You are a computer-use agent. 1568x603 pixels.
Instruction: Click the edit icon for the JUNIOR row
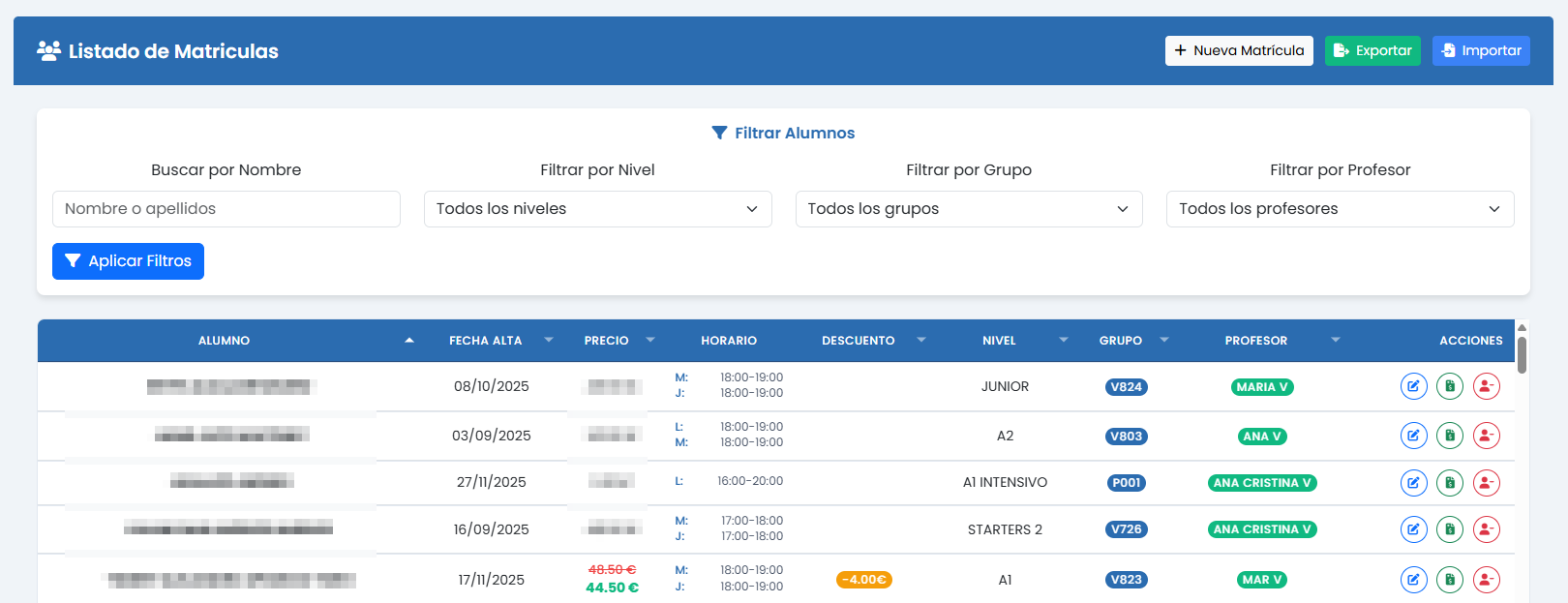[1413, 386]
